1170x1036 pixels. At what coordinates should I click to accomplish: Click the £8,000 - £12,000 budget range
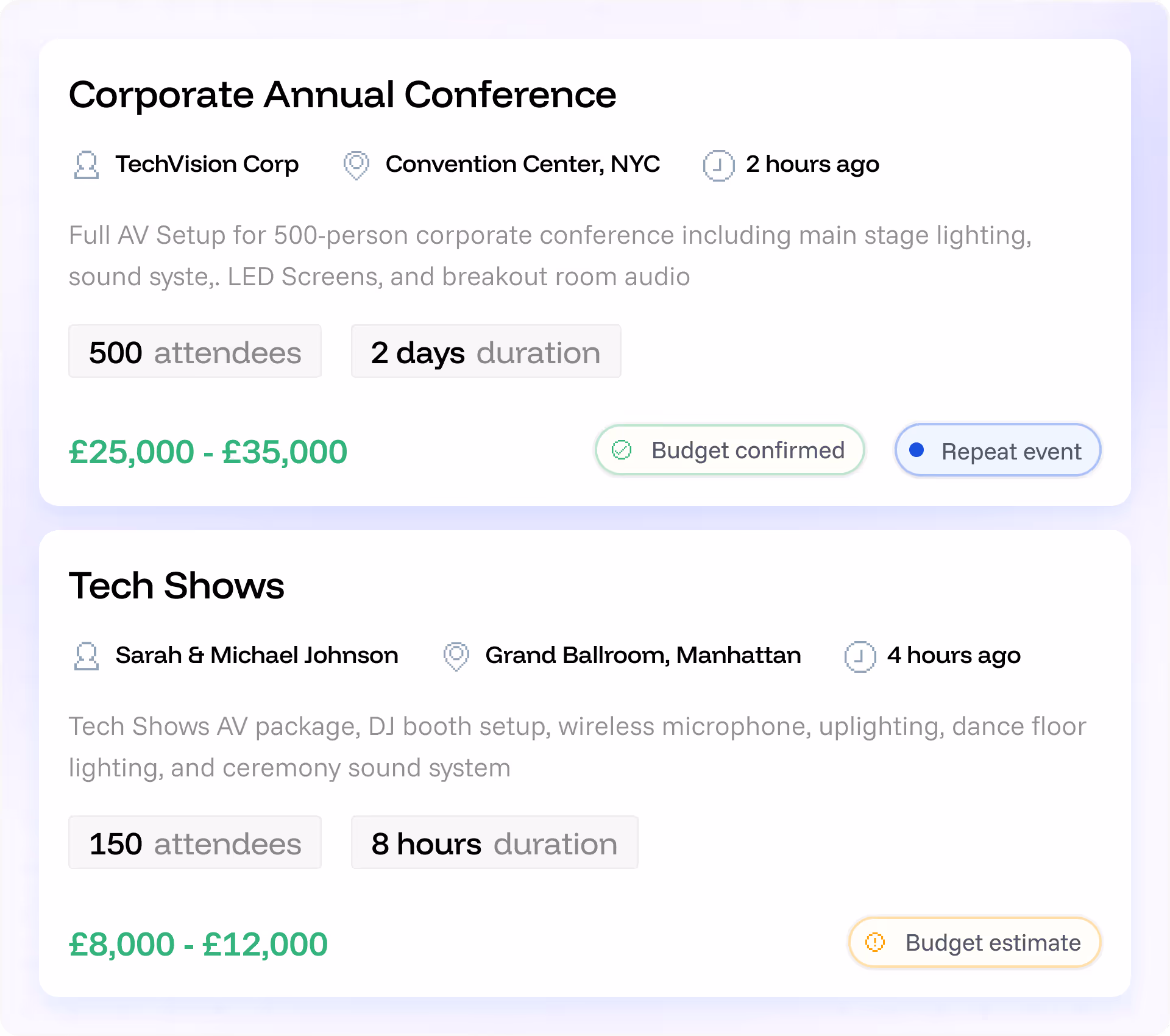click(199, 944)
